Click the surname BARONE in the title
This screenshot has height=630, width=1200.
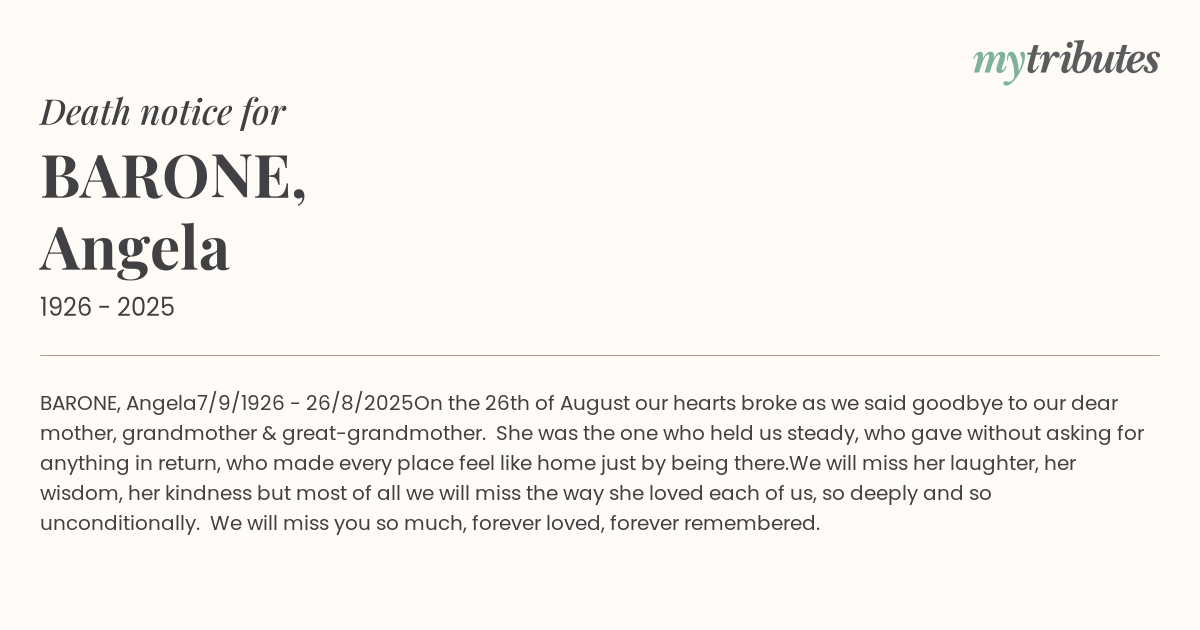click(x=172, y=177)
